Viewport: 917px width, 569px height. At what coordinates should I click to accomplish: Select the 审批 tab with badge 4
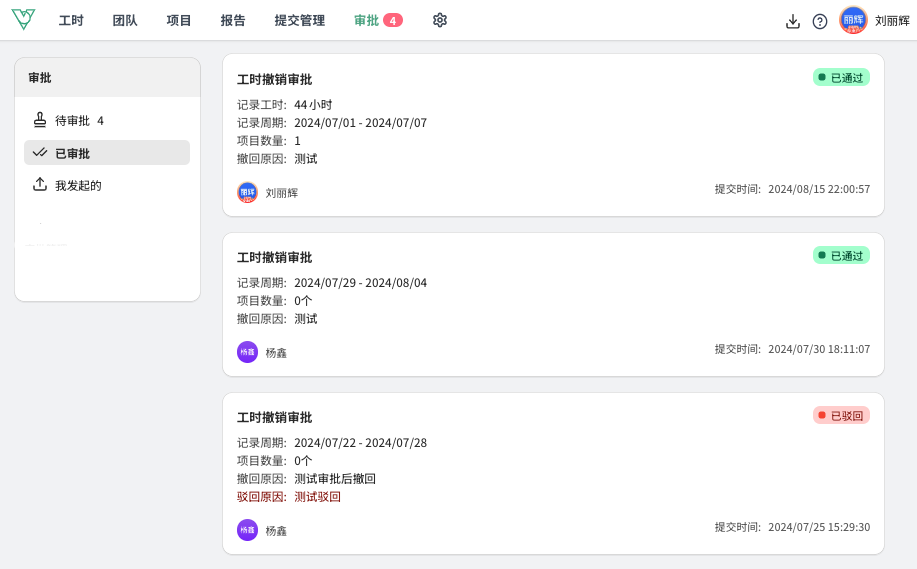tap(378, 20)
